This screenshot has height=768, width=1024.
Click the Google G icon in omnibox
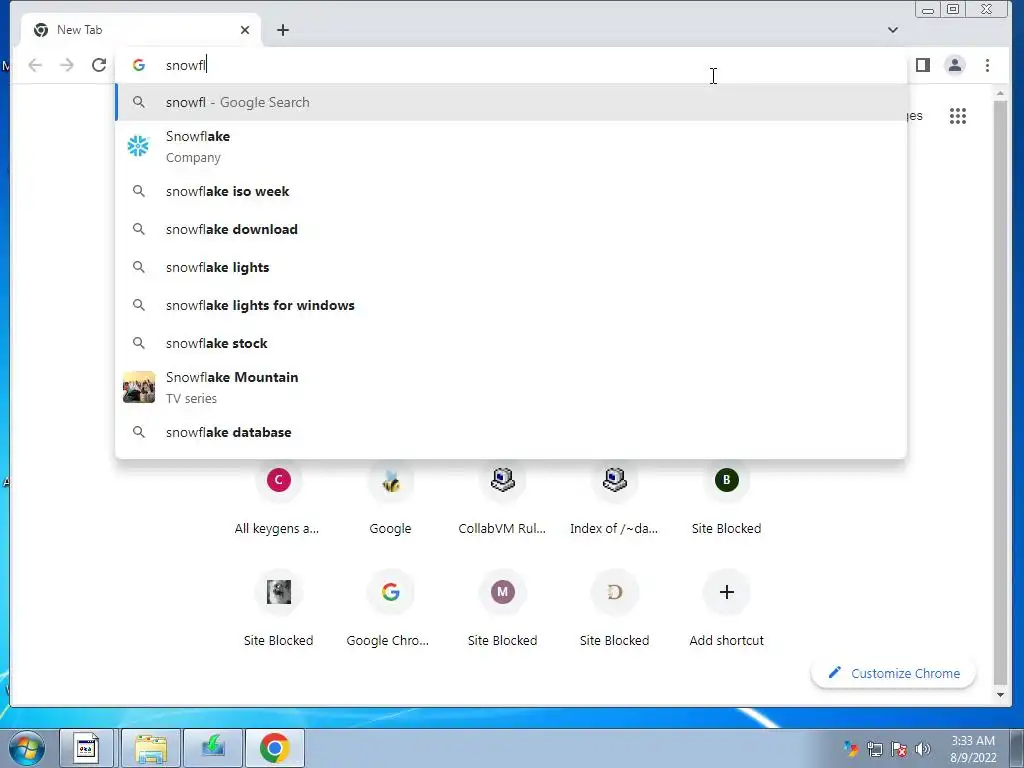(x=138, y=65)
